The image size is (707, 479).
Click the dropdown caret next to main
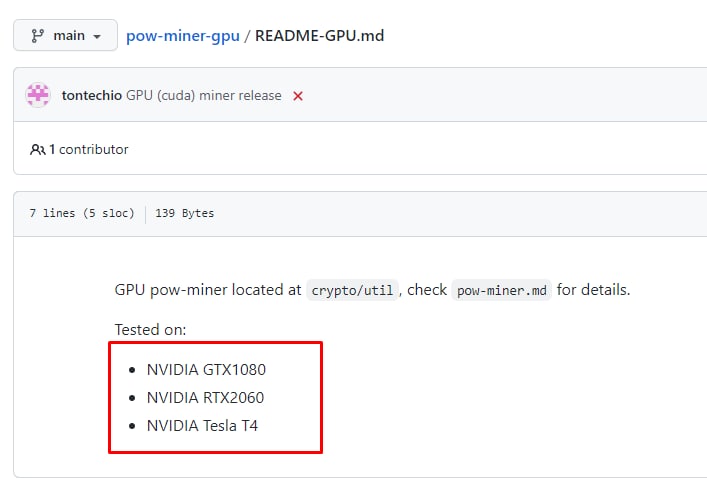coord(97,37)
